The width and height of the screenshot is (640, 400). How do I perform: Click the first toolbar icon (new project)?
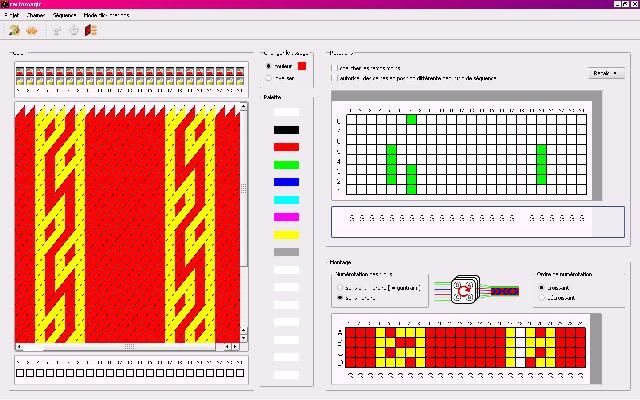(15, 31)
